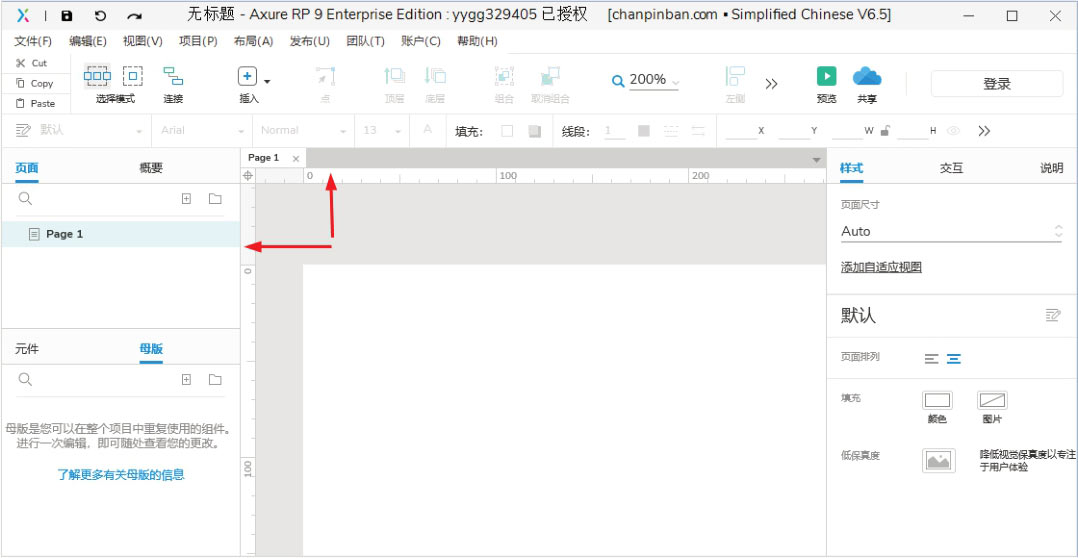Viewport: 1078px width, 558px height.
Task: Click the 预览 preview play button
Action: [x=826, y=76]
